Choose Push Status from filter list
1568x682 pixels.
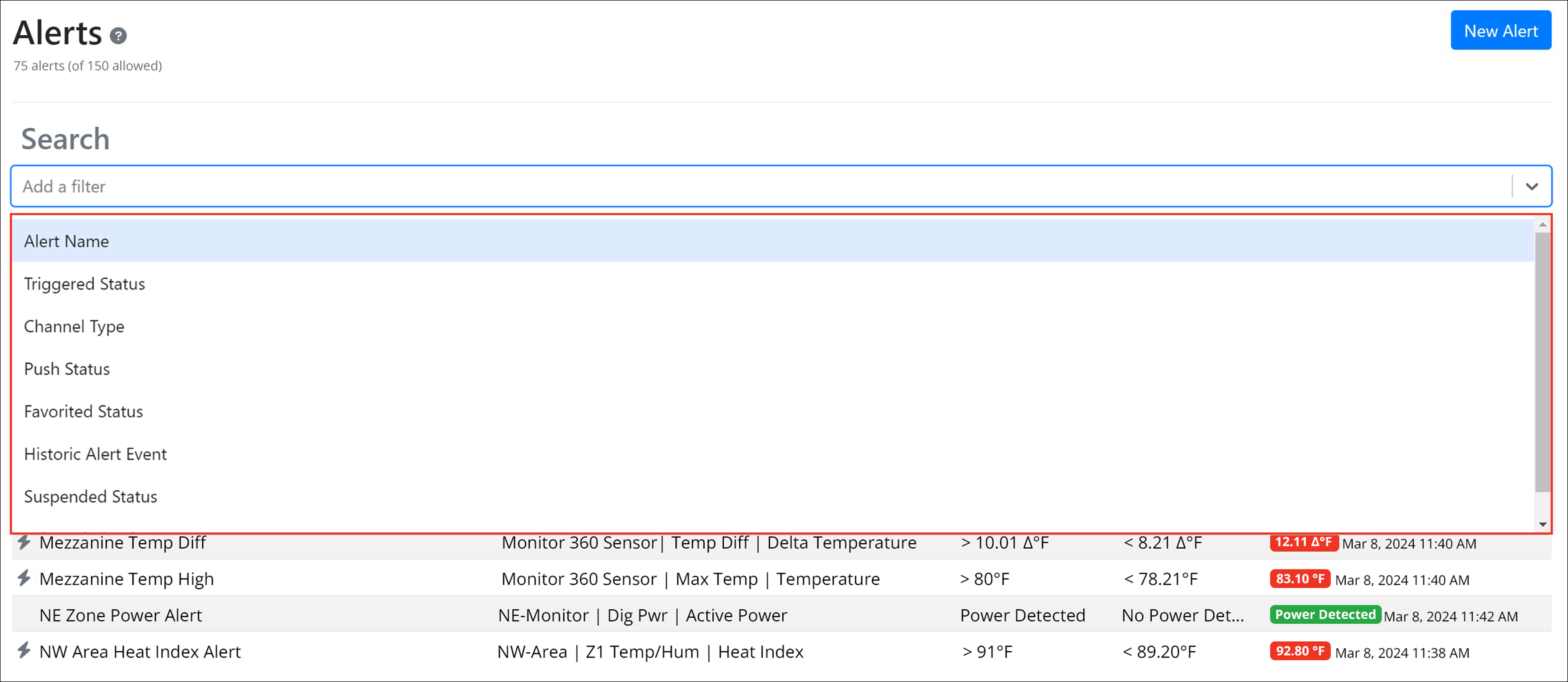(67, 369)
